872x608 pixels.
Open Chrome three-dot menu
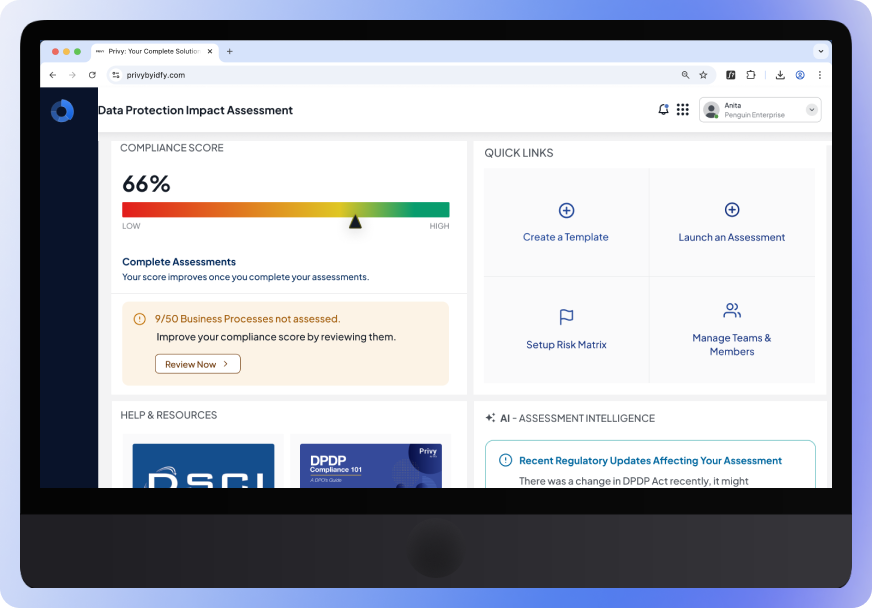click(820, 75)
